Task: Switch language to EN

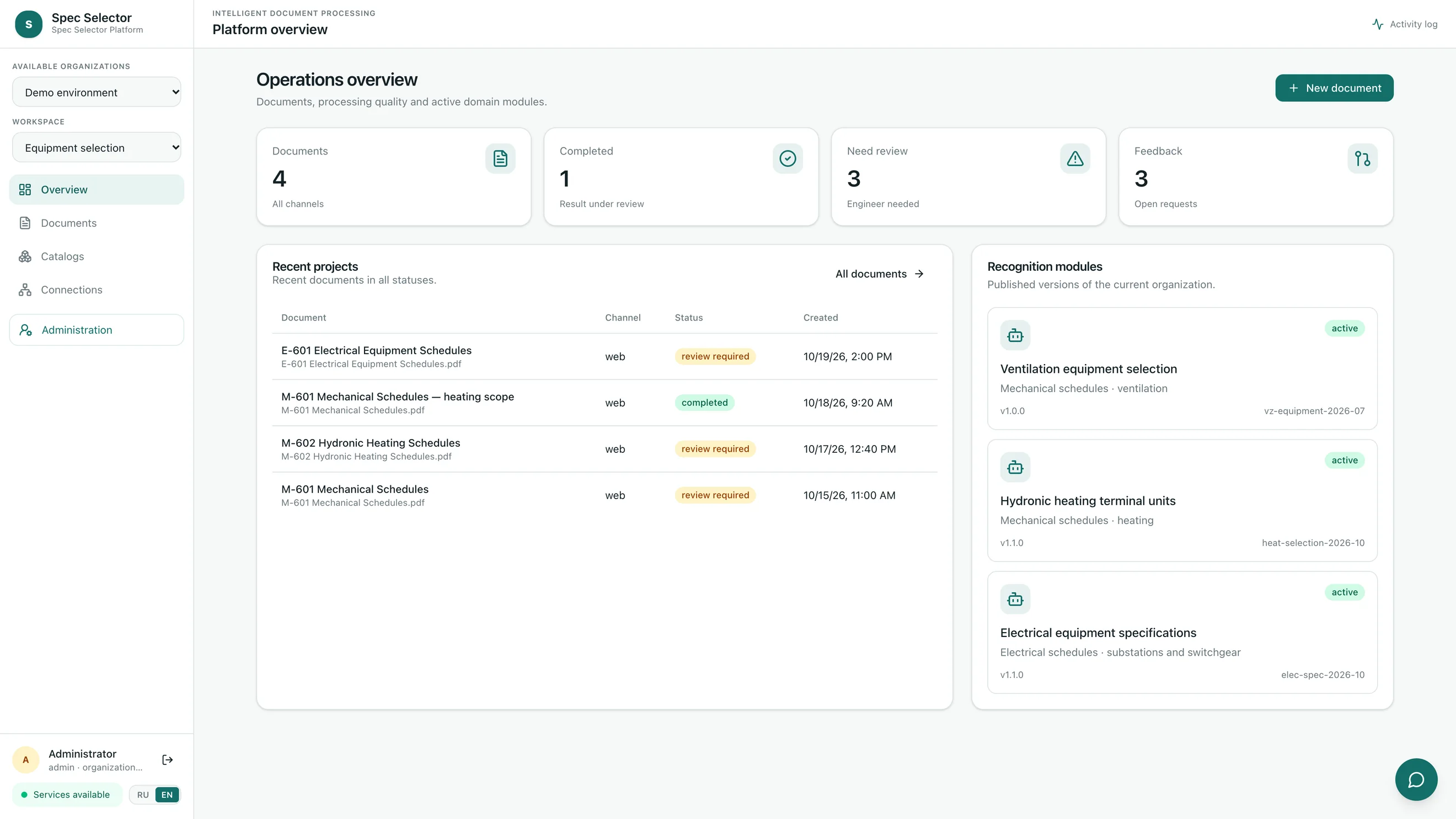Action: pos(167,795)
